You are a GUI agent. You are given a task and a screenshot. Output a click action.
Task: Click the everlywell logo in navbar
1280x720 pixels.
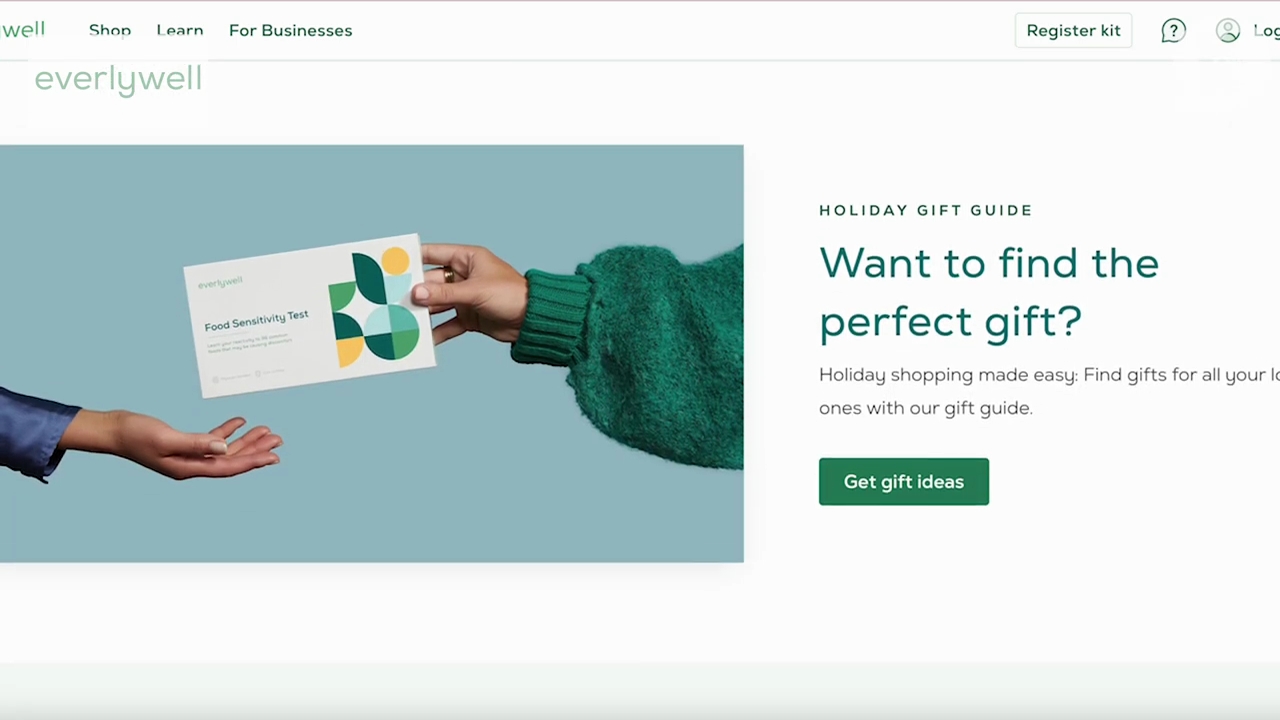22,29
